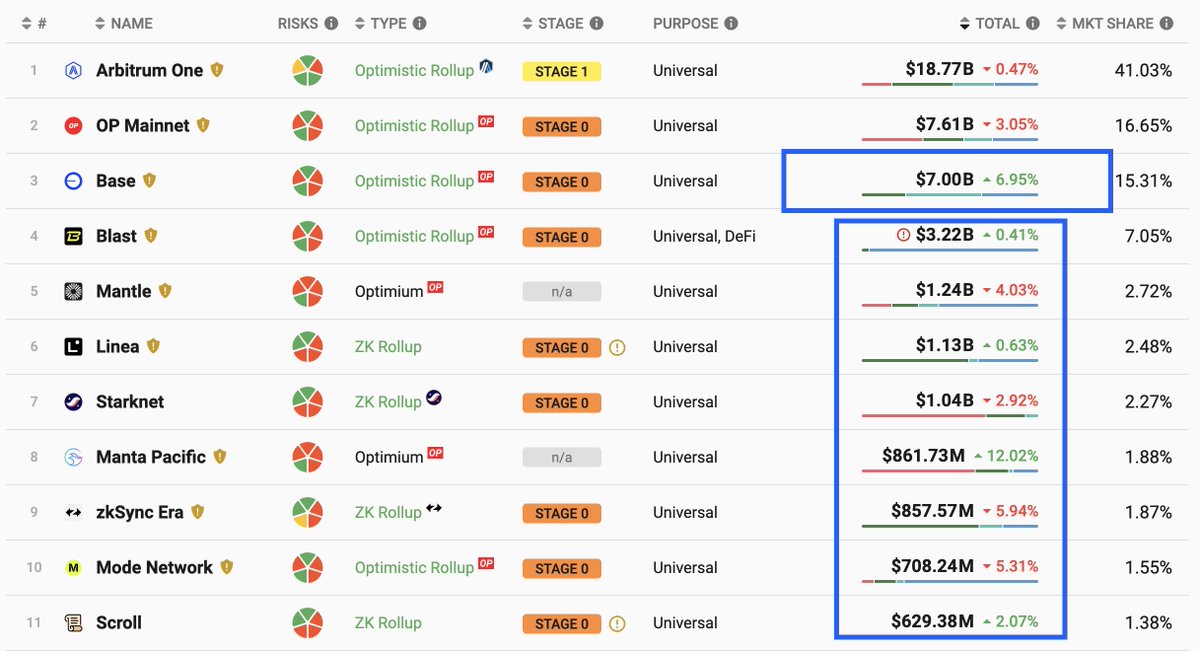The height and width of the screenshot is (651, 1200).
Task: Click the Arbitrum One project logo
Action: (73, 71)
